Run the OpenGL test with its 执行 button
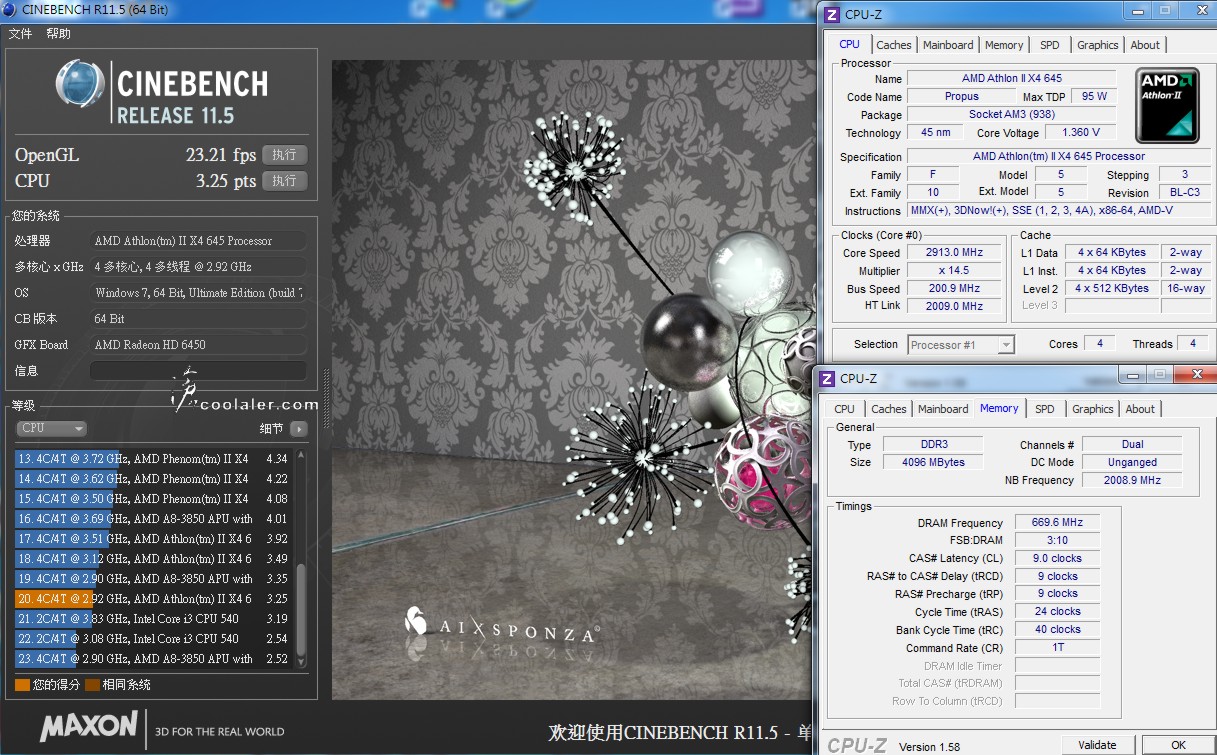1217x755 pixels. tap(284, 155)
